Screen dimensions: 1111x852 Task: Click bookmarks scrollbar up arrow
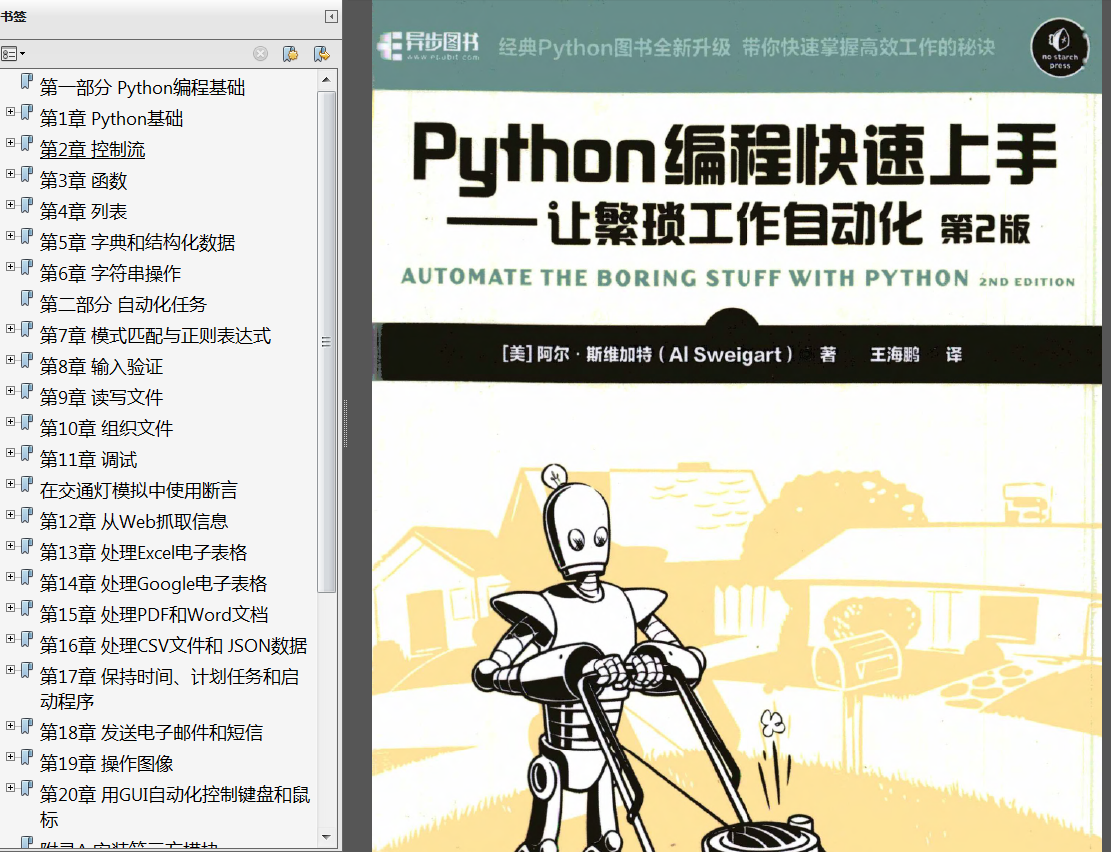pos(326,79)
